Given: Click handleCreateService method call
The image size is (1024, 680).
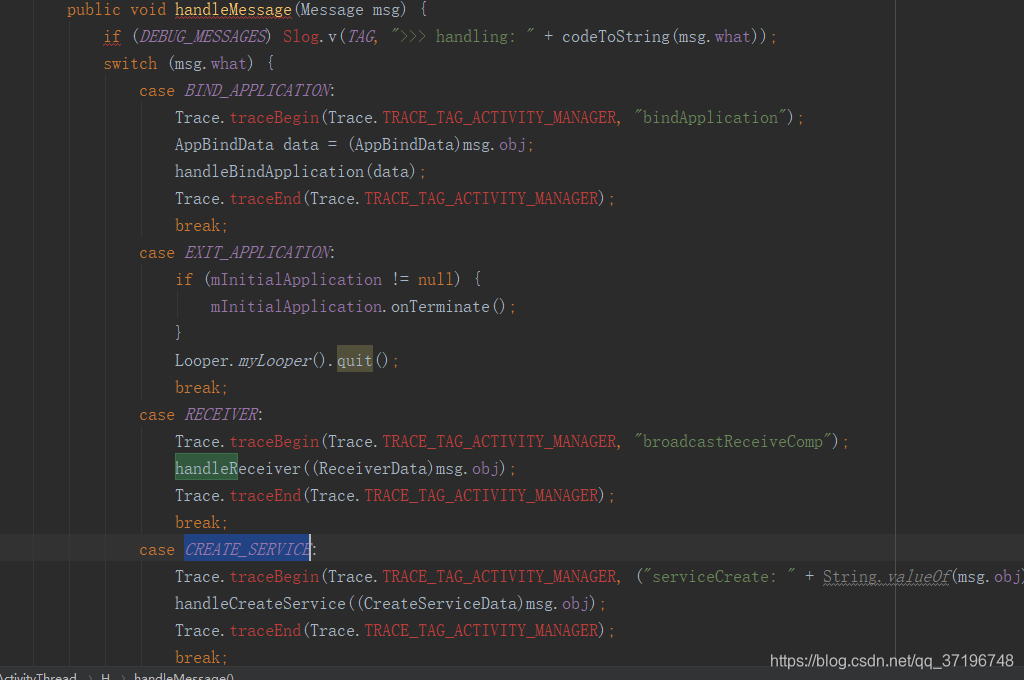Looking at the screenshot, I should click(x=260, y=603).
